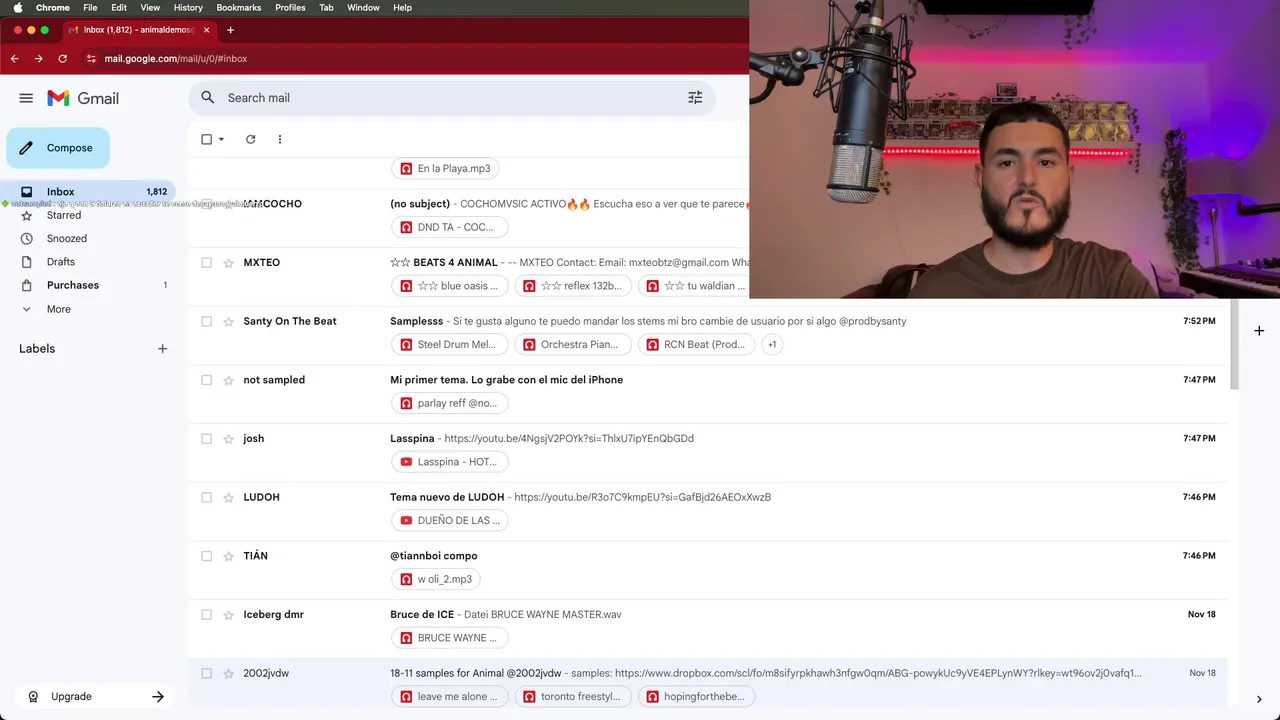
Task: Star the 2002jvdw email
Action: (x=228, y=673)
